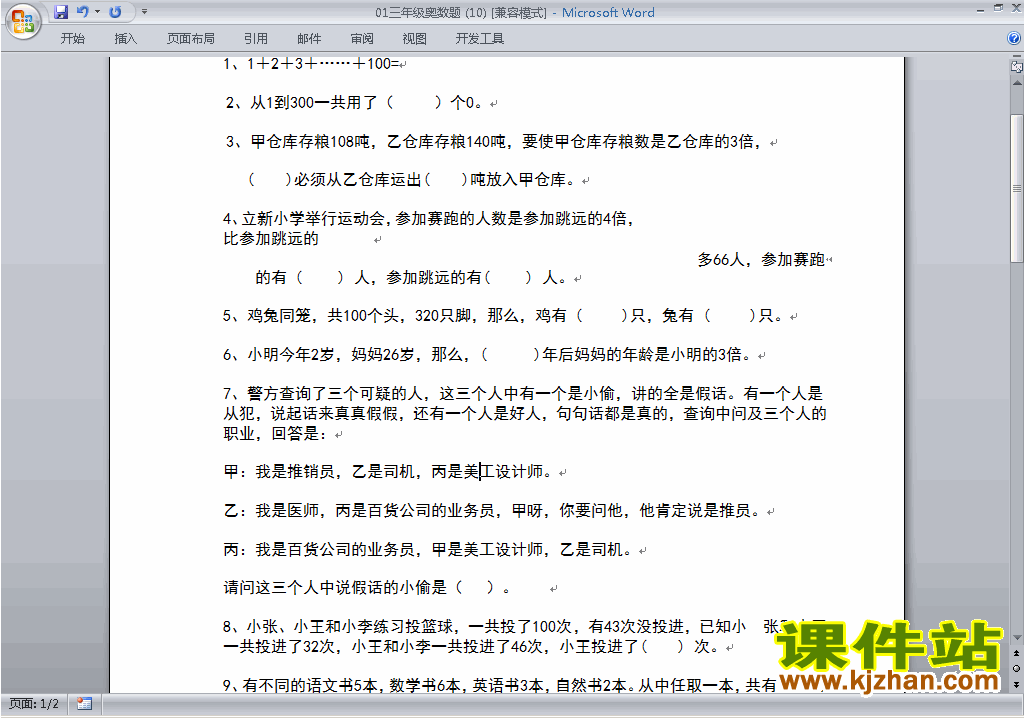Click the vertical scrollbar thumb
This screenshot has height=718, width=1024.
[1017, 189]
